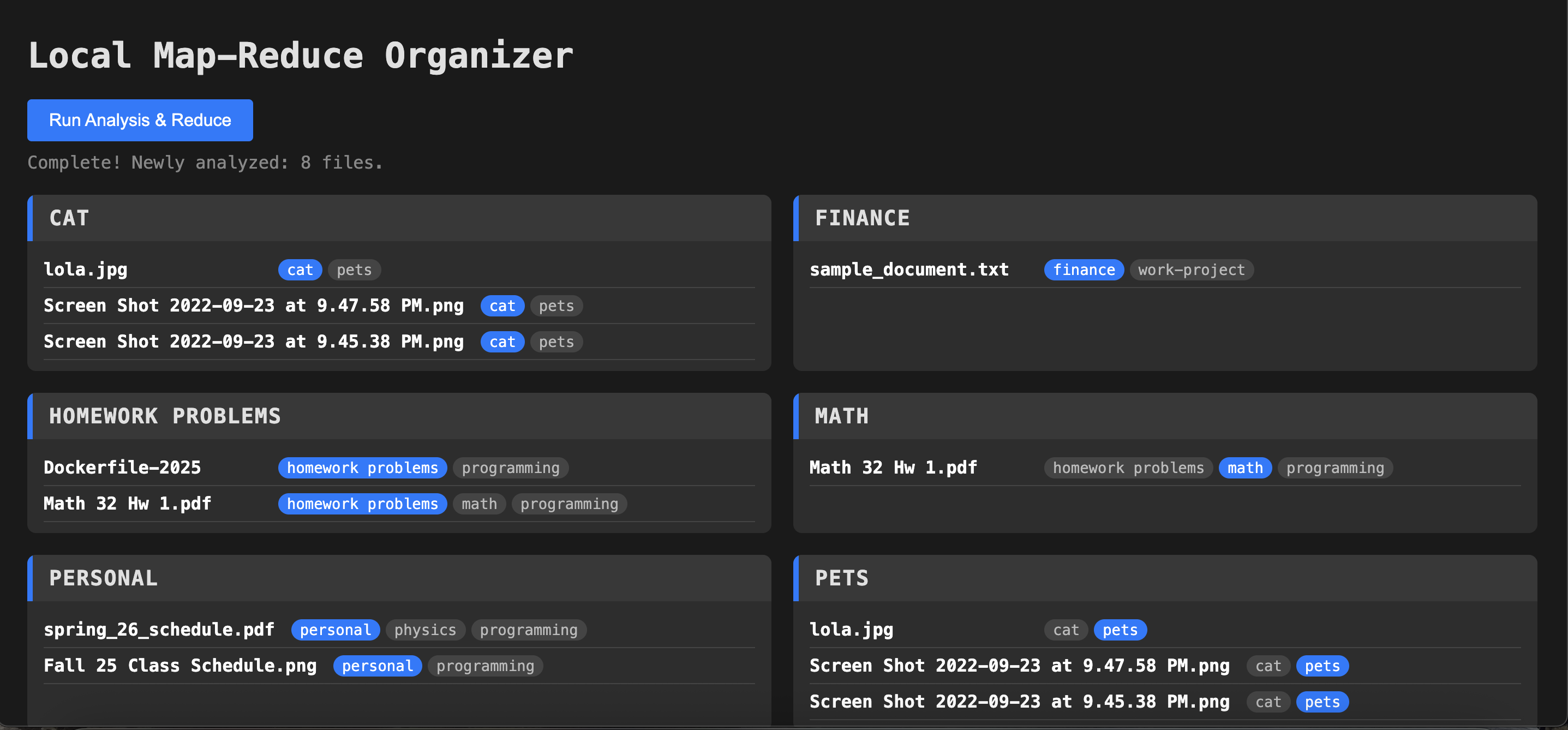Click the blue finance tag
The width and height of the screenshot is (1568, 730).
point(1083,270)
